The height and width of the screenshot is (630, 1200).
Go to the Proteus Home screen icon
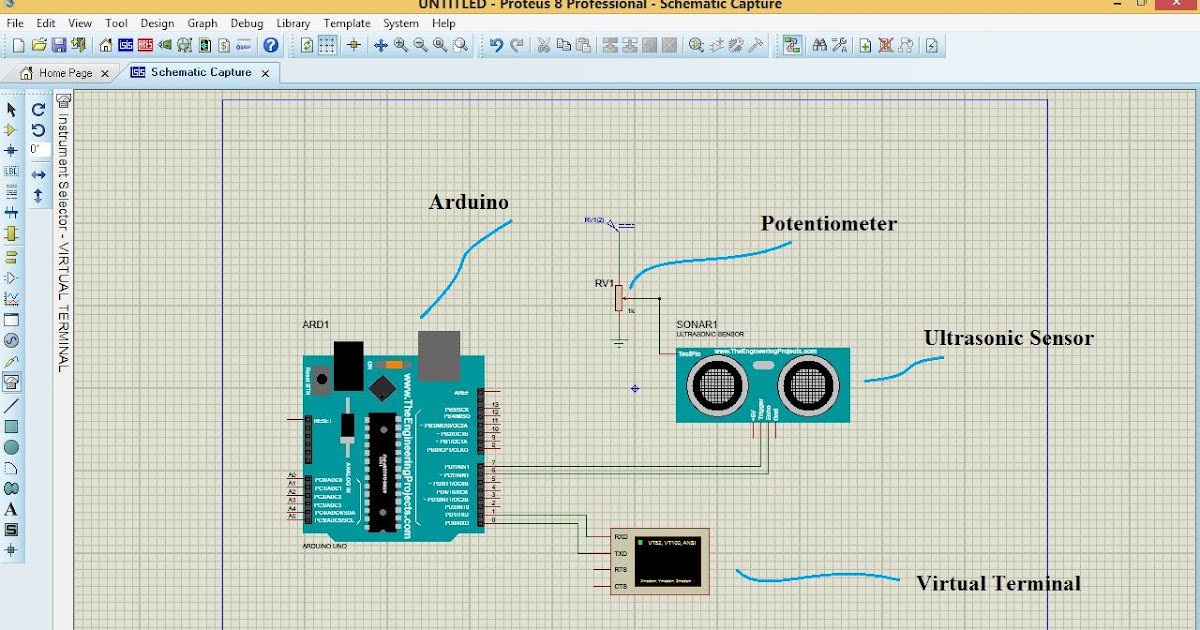pyautogui.click(x=104, y=45)
